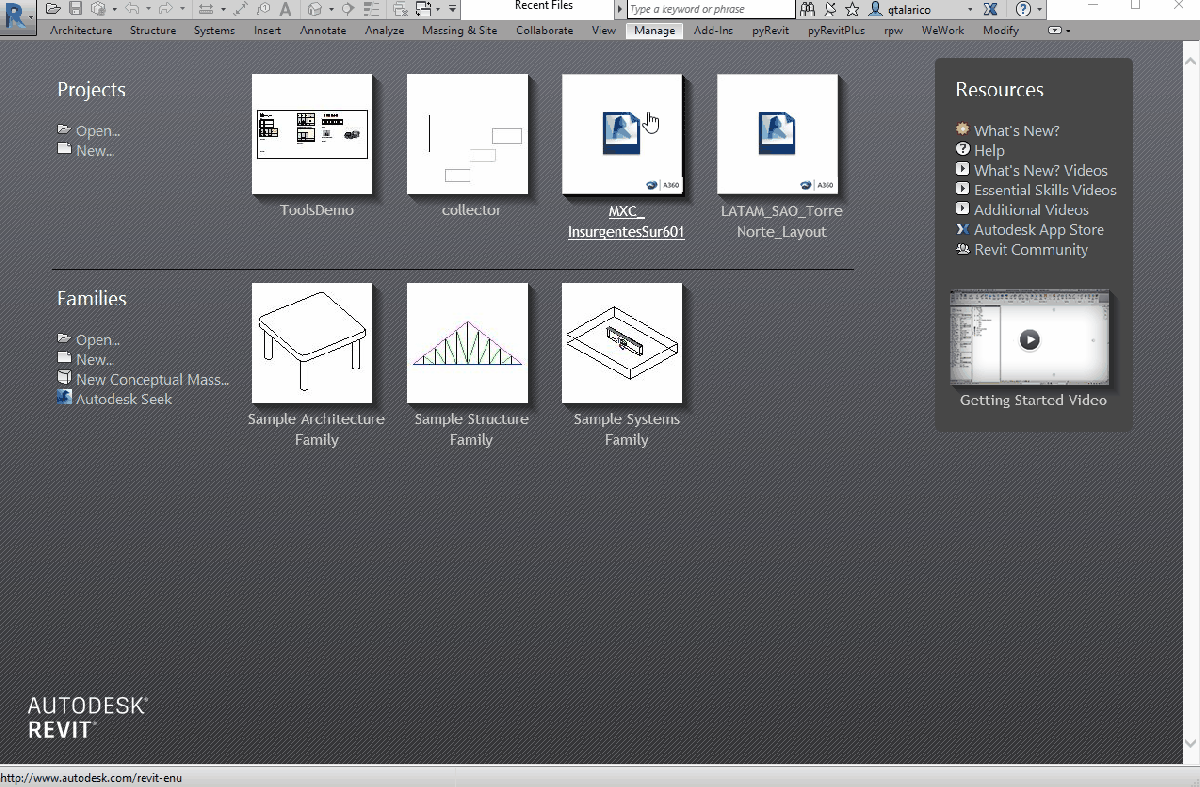Open the ToolsDemo project thumbnail

click(x=312, y=134)
